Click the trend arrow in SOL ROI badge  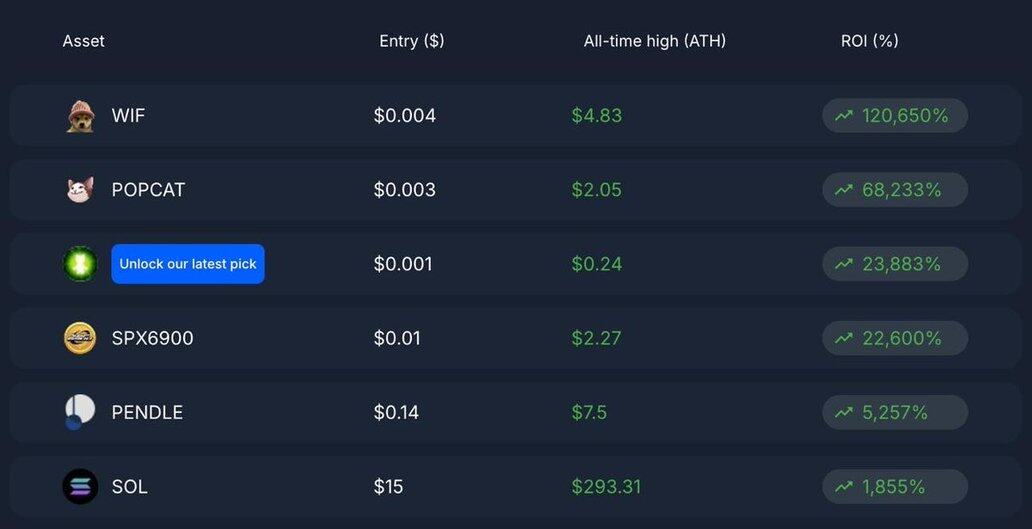844,487
